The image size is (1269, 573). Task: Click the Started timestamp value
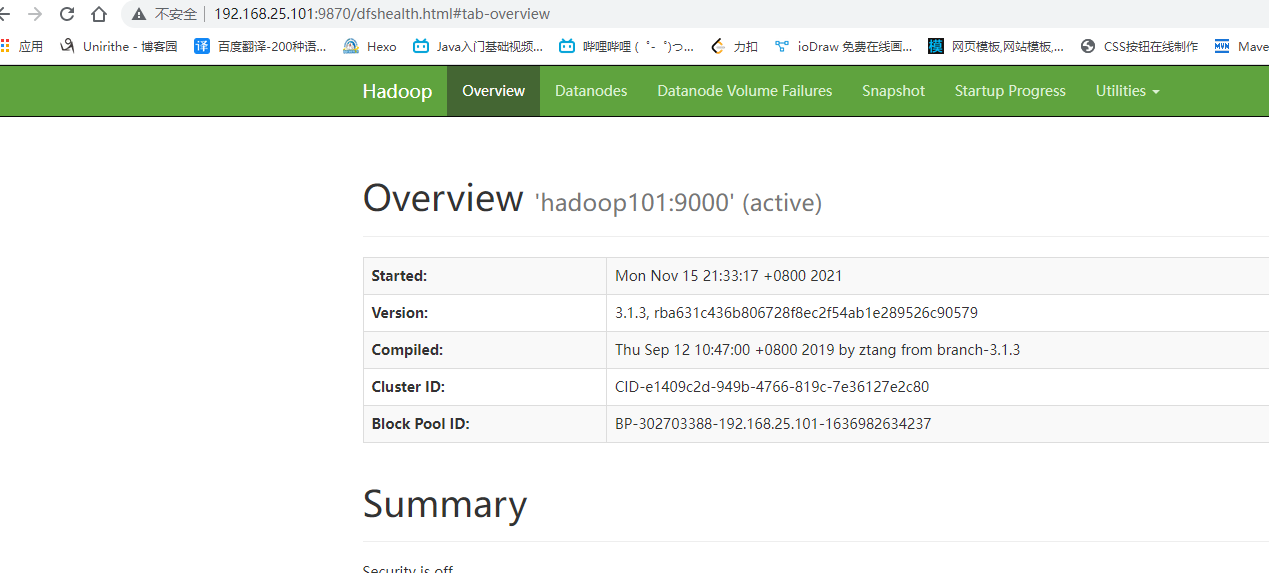729,276
